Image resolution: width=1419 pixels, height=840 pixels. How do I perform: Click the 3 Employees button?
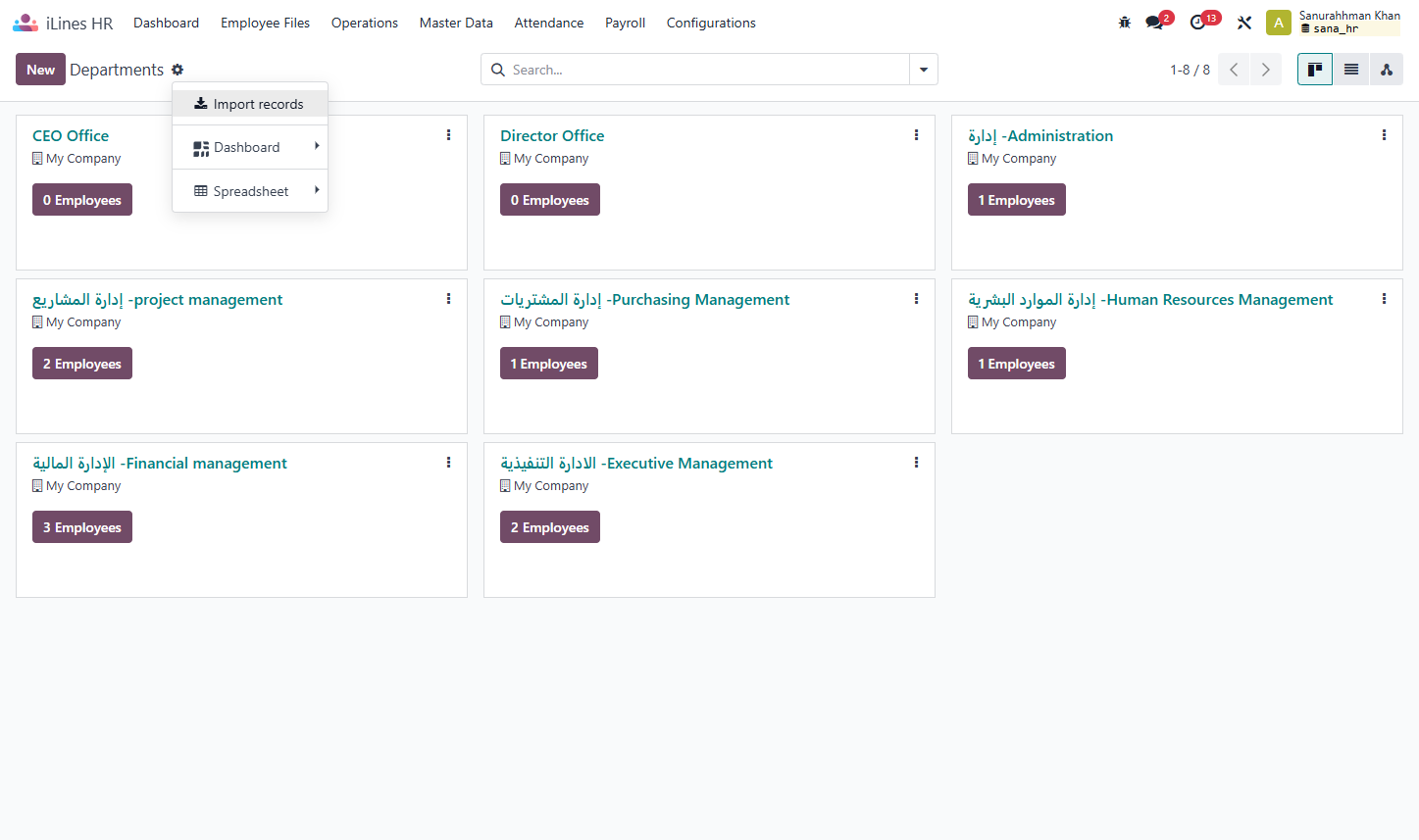click(82, 527)
